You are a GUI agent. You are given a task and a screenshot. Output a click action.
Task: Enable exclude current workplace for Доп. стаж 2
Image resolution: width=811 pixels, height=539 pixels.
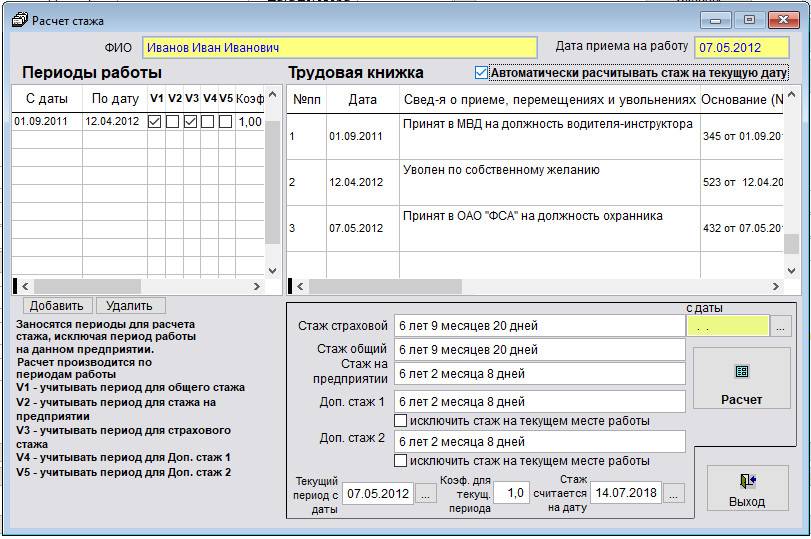(x=401, y=461)
